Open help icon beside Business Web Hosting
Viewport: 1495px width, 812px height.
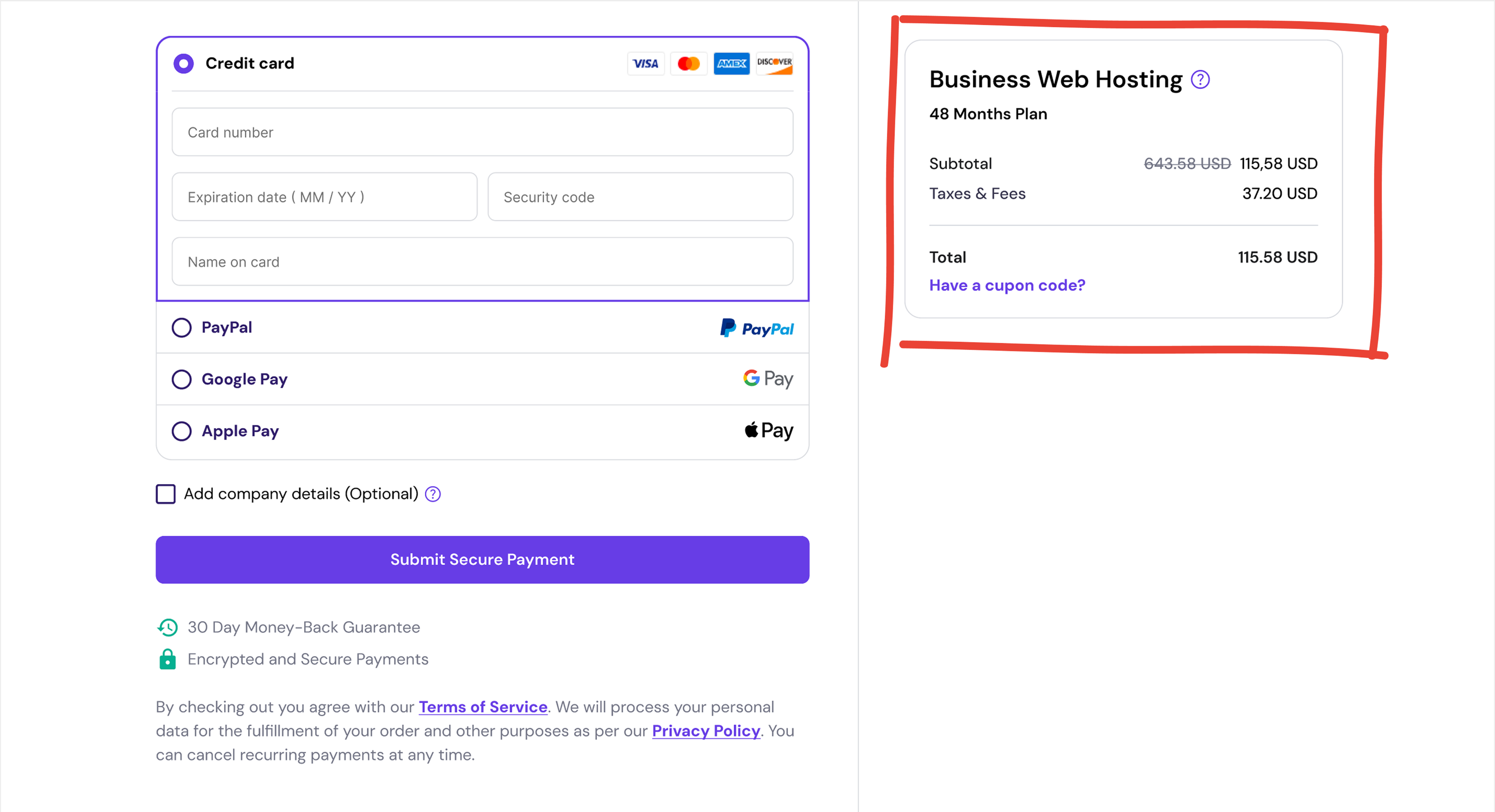click(x=1200, y=80)
